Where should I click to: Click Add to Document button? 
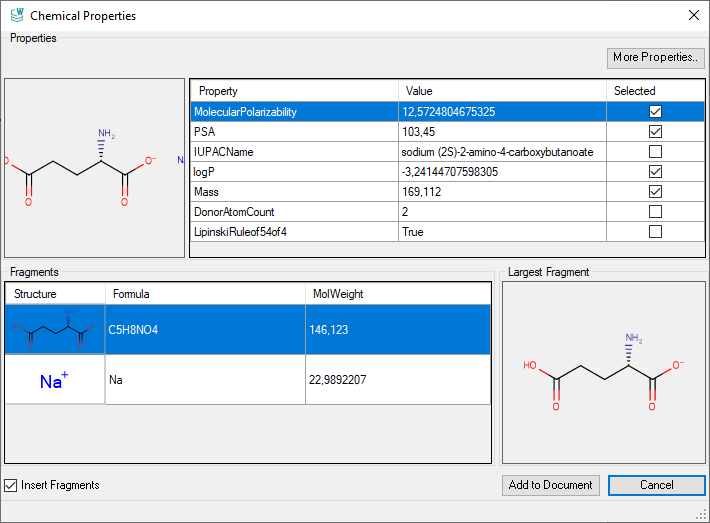[551, 485]
